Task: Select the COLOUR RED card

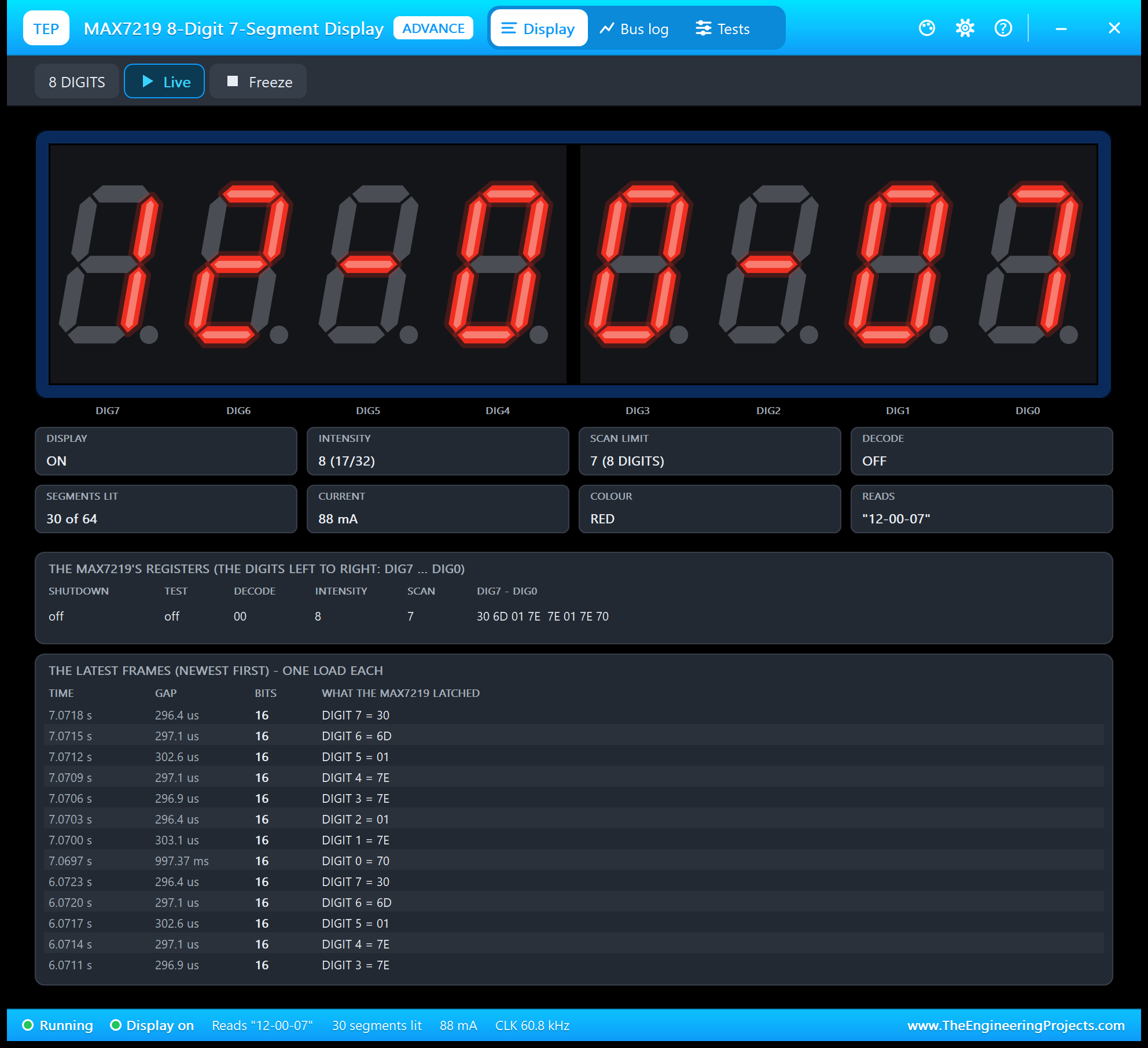Action: coord(710,509)
